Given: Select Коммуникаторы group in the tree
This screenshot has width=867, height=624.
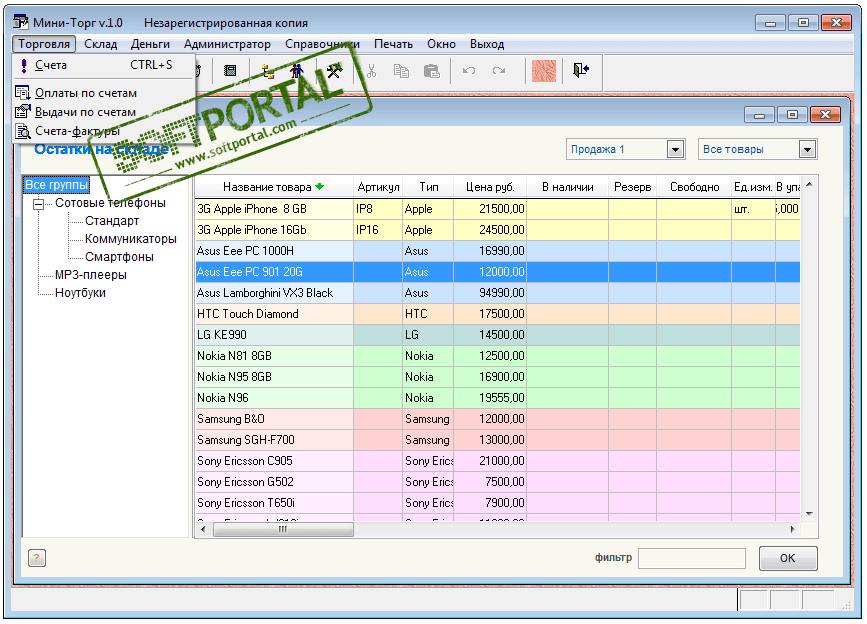Looking at the screenshot, I should 130,239.
